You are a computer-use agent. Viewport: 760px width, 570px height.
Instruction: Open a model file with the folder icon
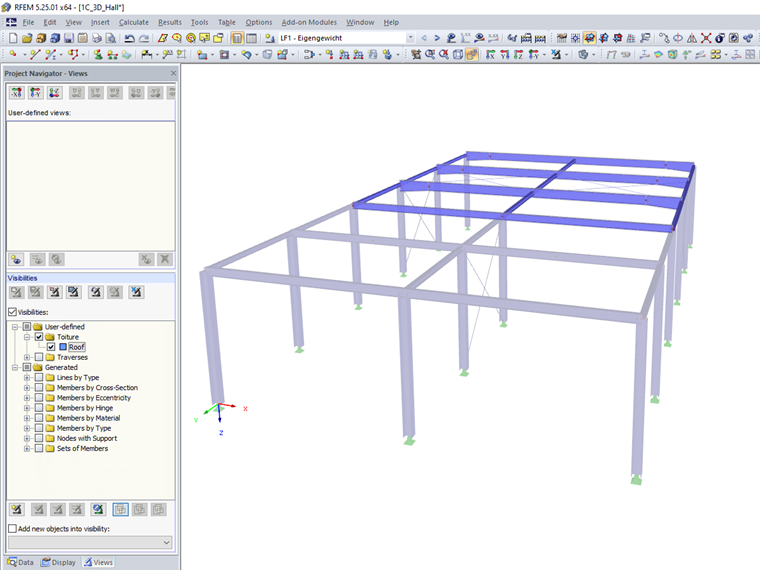tap(27, 38)
